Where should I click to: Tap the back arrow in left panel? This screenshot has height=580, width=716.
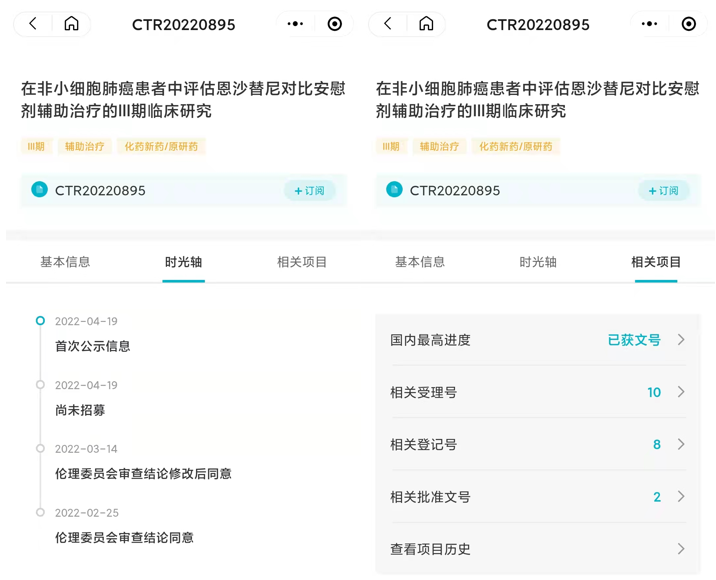click(33, 24)
